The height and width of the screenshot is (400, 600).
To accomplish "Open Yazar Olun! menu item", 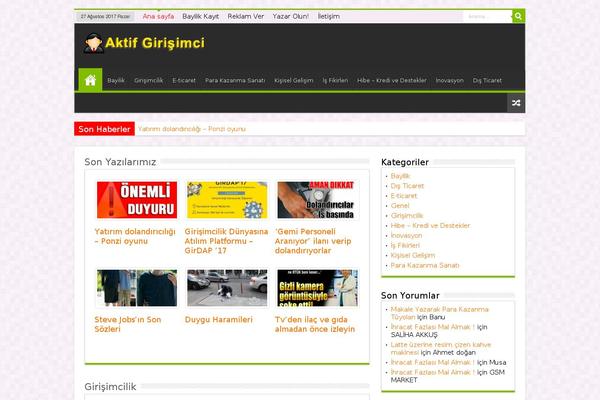I will pyautogui.click(x=290, y=16).
